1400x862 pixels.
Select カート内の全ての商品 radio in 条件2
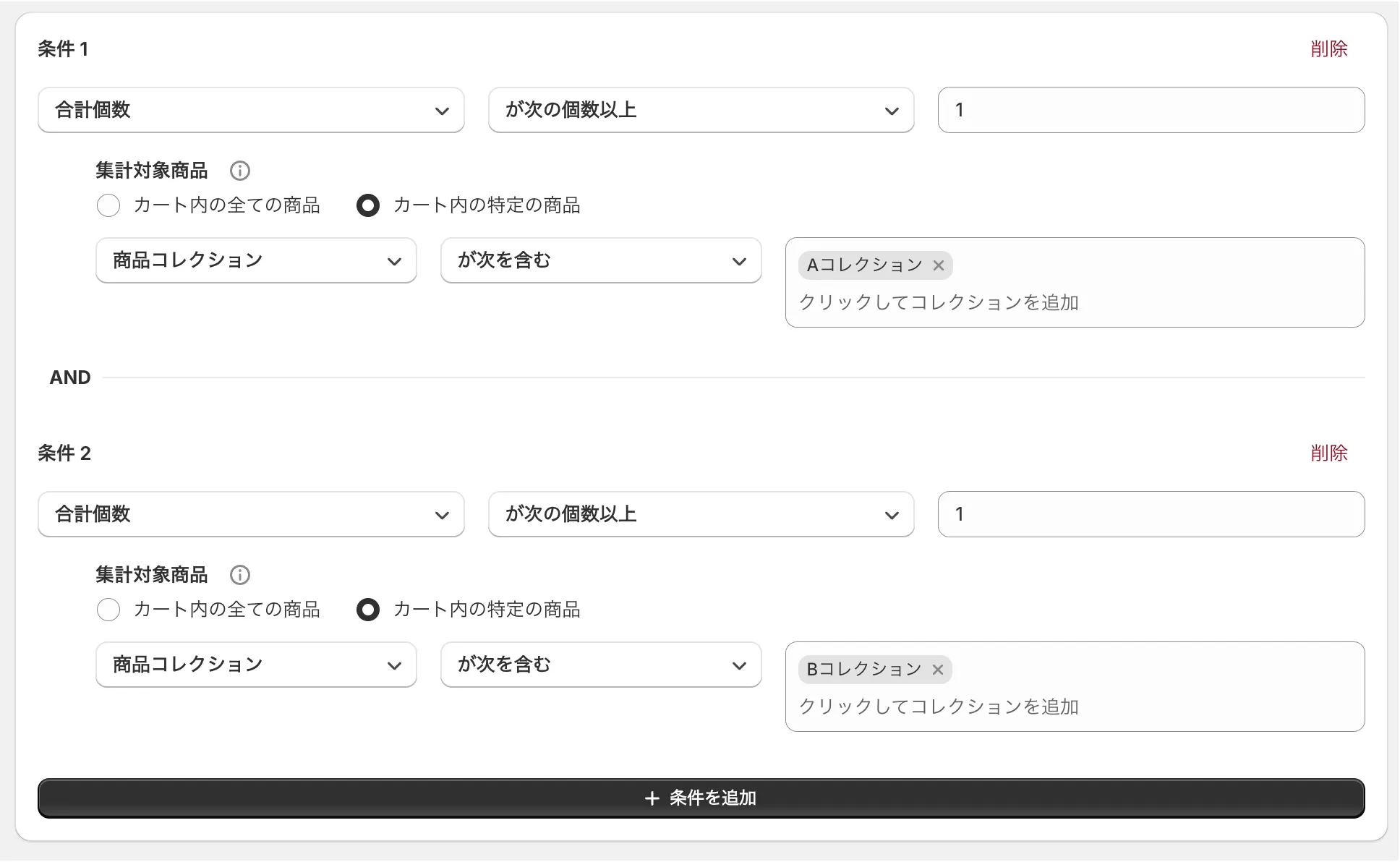point(108,610)
